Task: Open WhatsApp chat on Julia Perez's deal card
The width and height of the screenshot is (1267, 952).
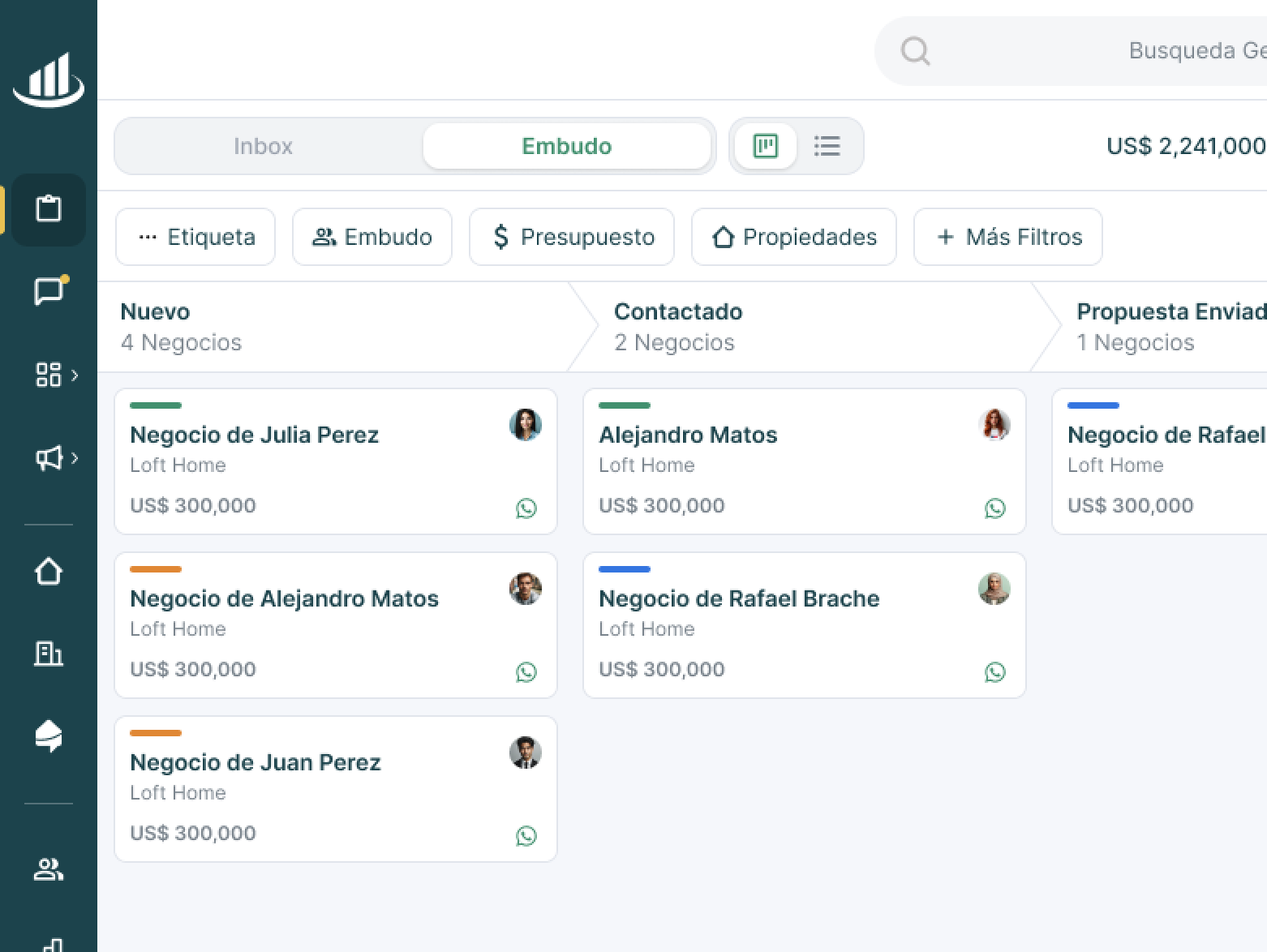Action: [x=526, y=508]
